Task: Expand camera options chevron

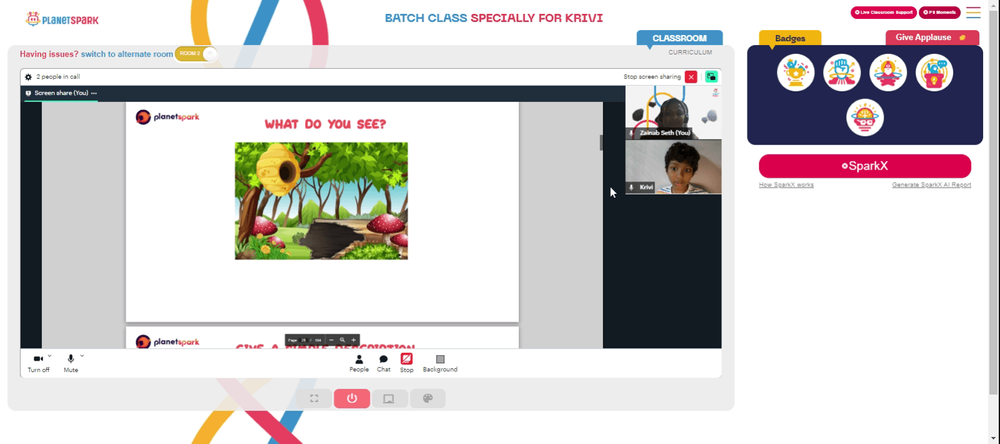Action: coord(49,356)
